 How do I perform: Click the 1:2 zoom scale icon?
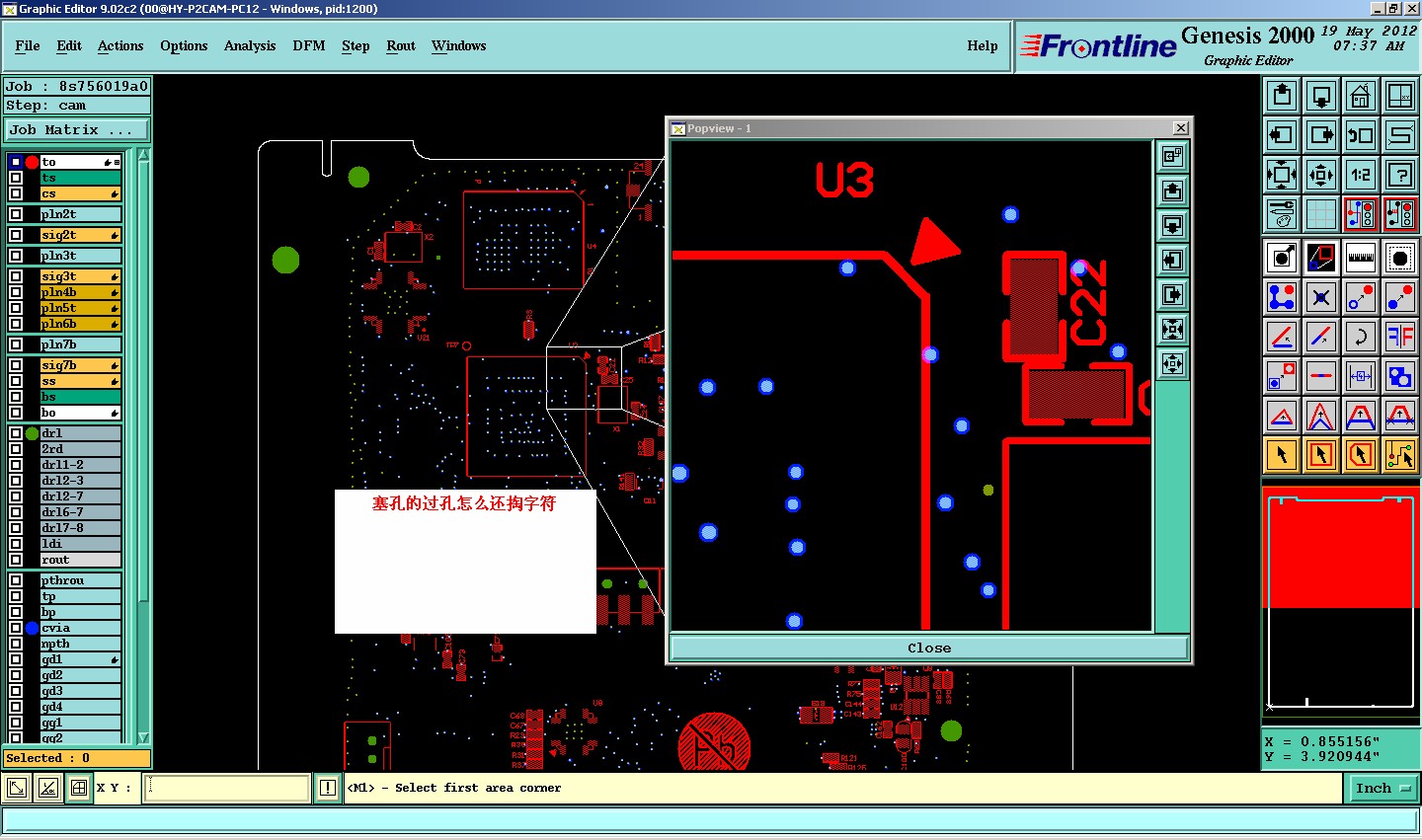[x=1361, y=175]
